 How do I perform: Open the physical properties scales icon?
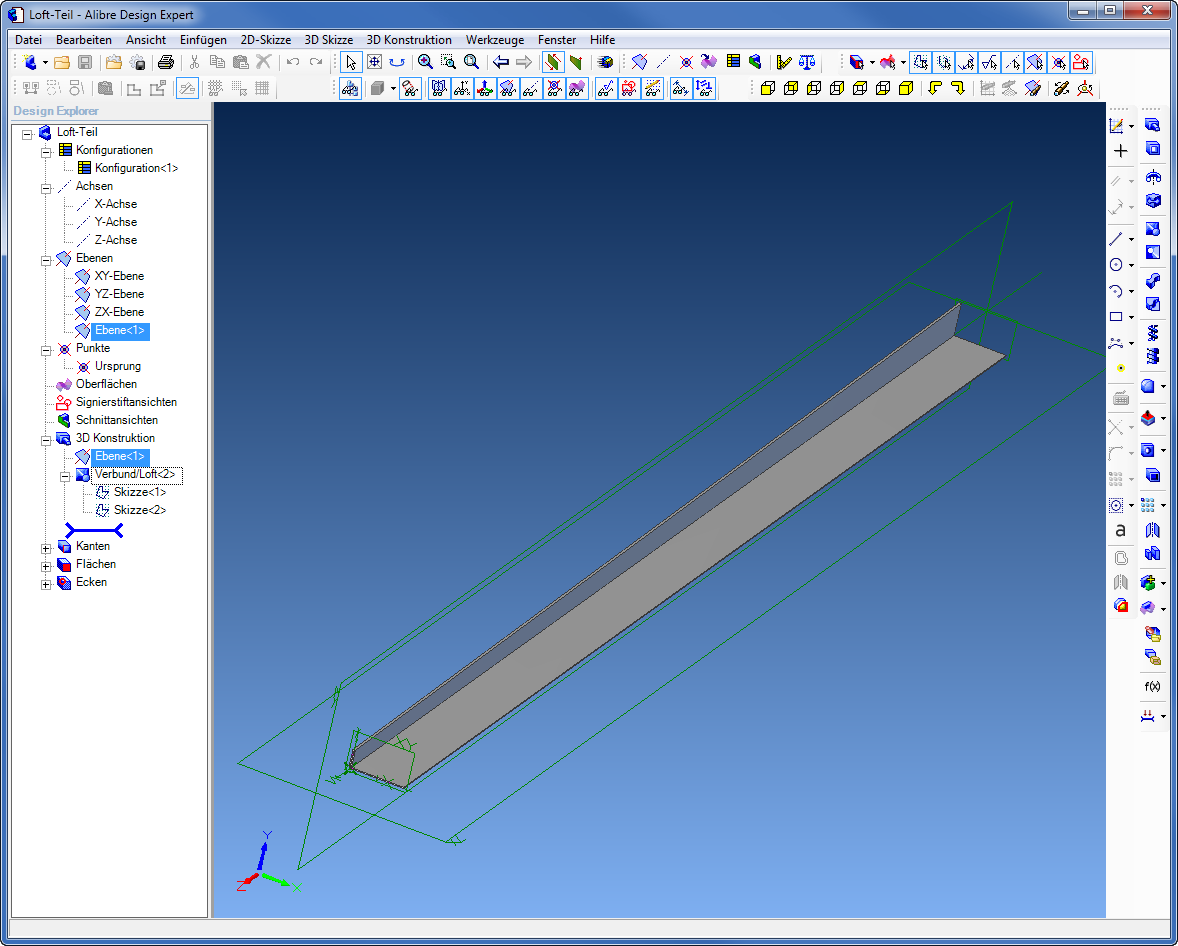[x=807, y=62]
